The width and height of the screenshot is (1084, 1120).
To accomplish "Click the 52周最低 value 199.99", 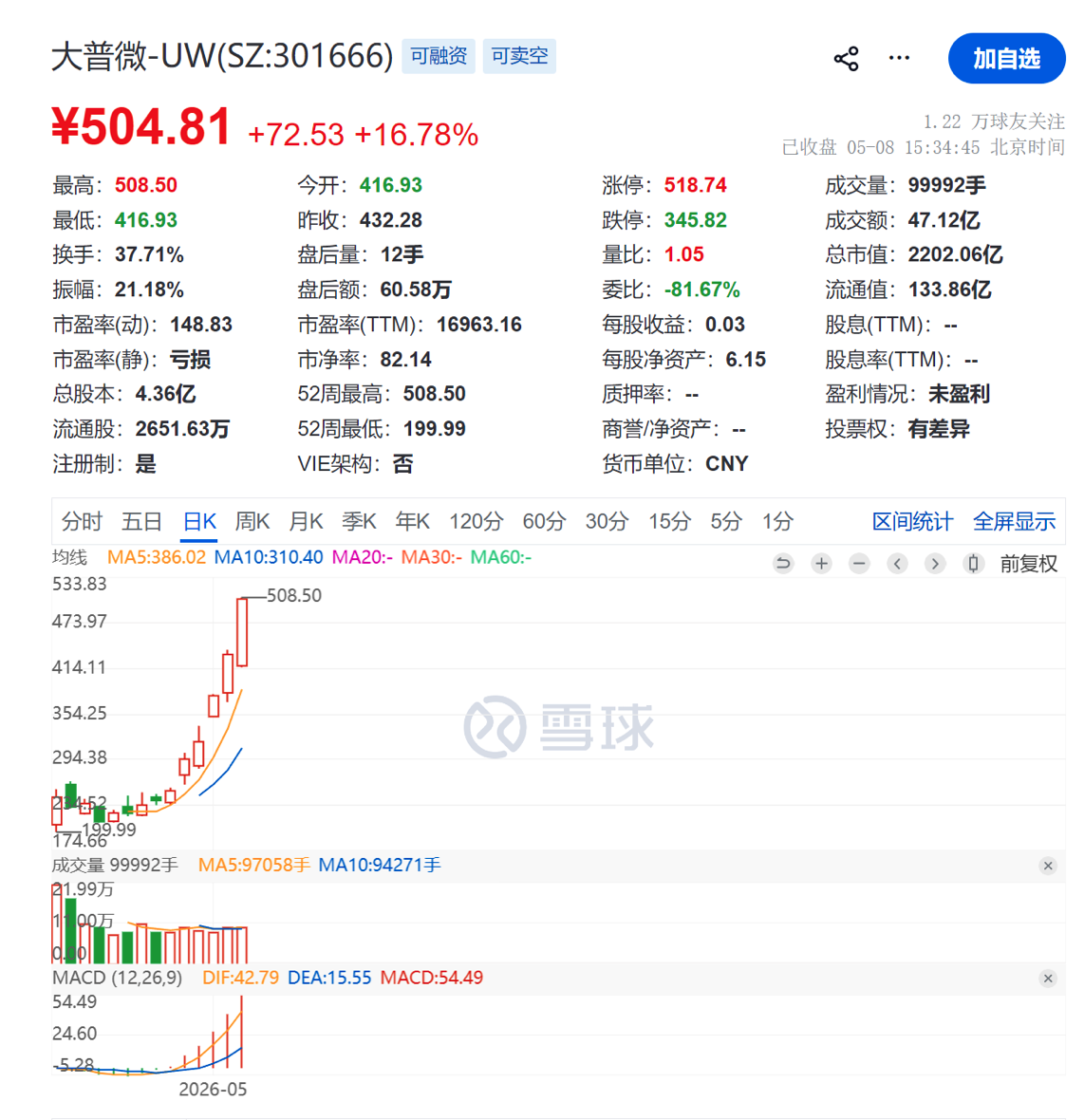I will (x=434, y=429).
